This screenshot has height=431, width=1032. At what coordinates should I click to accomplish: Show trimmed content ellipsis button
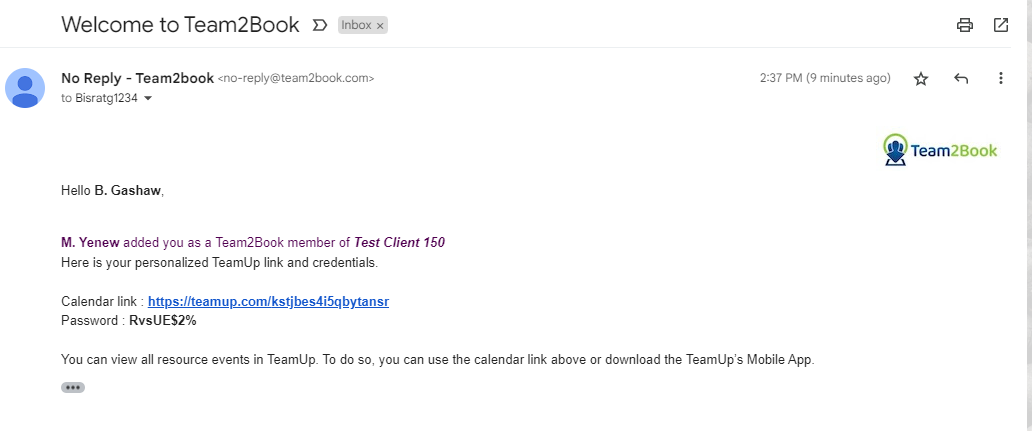tap(73, 388)
